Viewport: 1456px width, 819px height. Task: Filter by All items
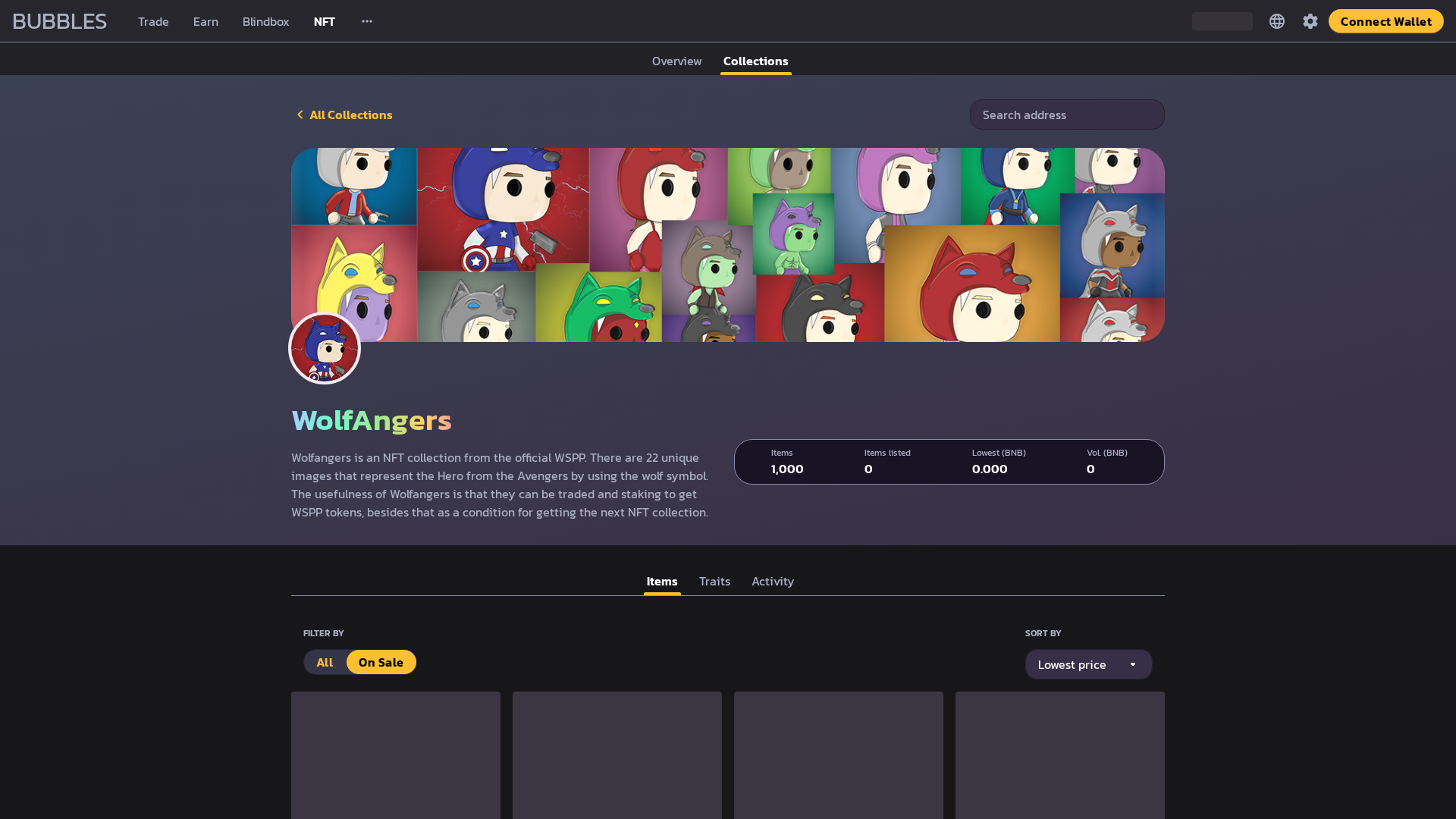click(x=325, y=662)
